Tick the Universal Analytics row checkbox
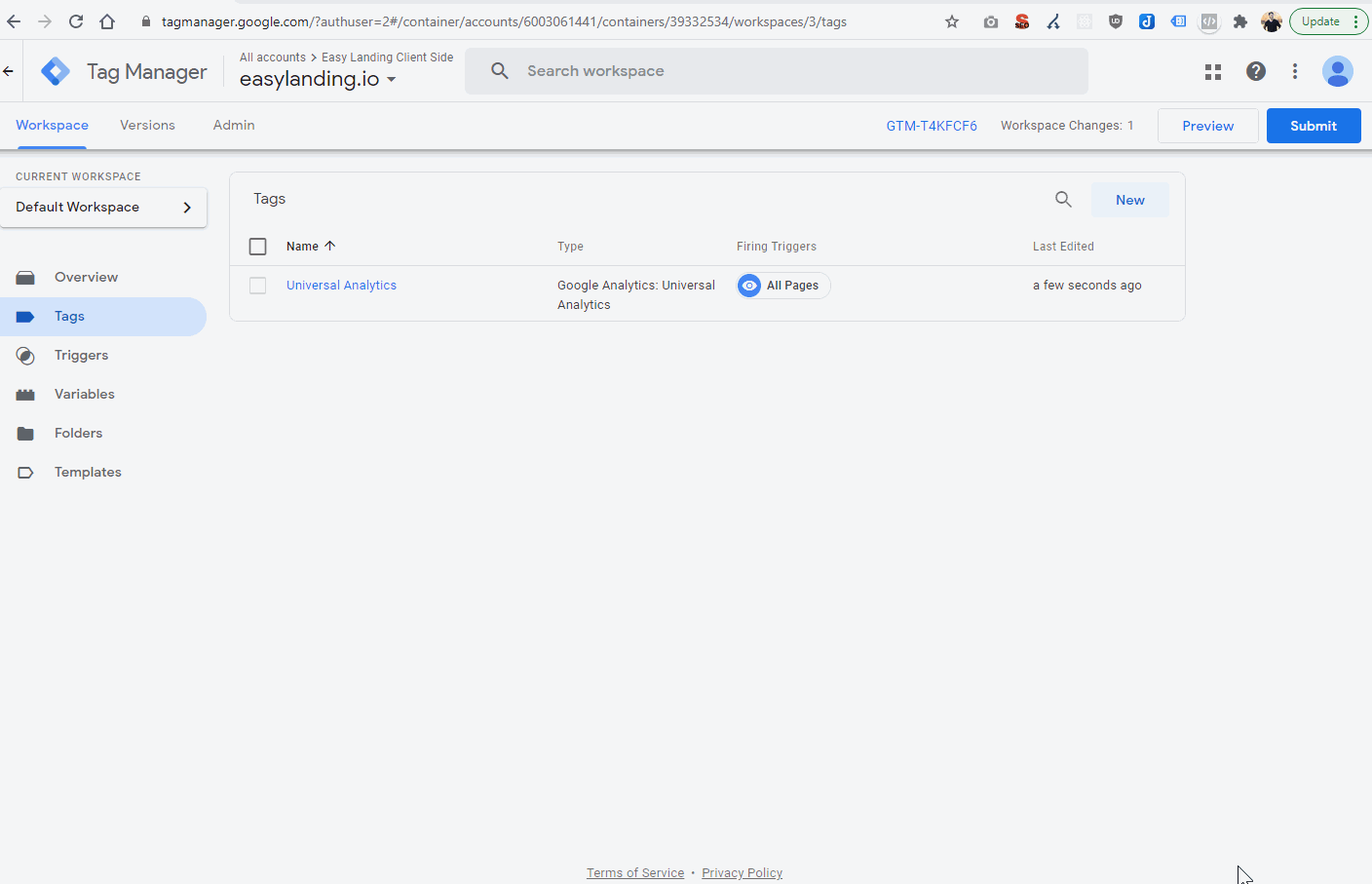The width and height of the screenshot is (1372, 884). tap(257, 286)
